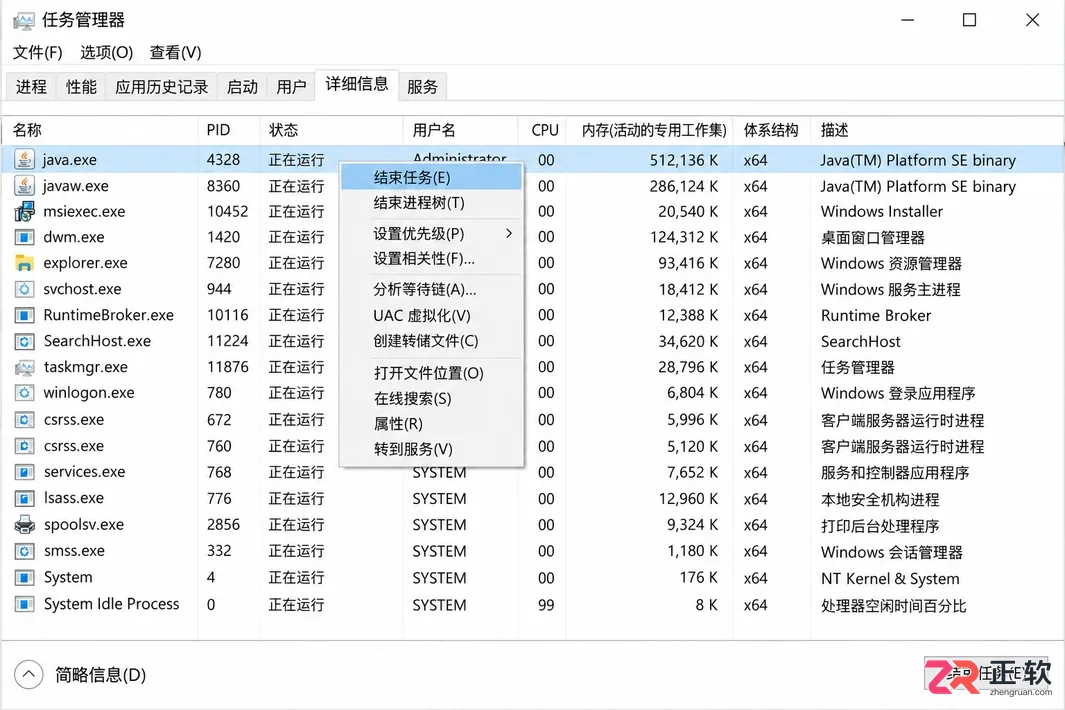The width and height of the screenshot is (1065, 710).
Task: Click the SearchHost.exe icon
Action: point(24,341)
